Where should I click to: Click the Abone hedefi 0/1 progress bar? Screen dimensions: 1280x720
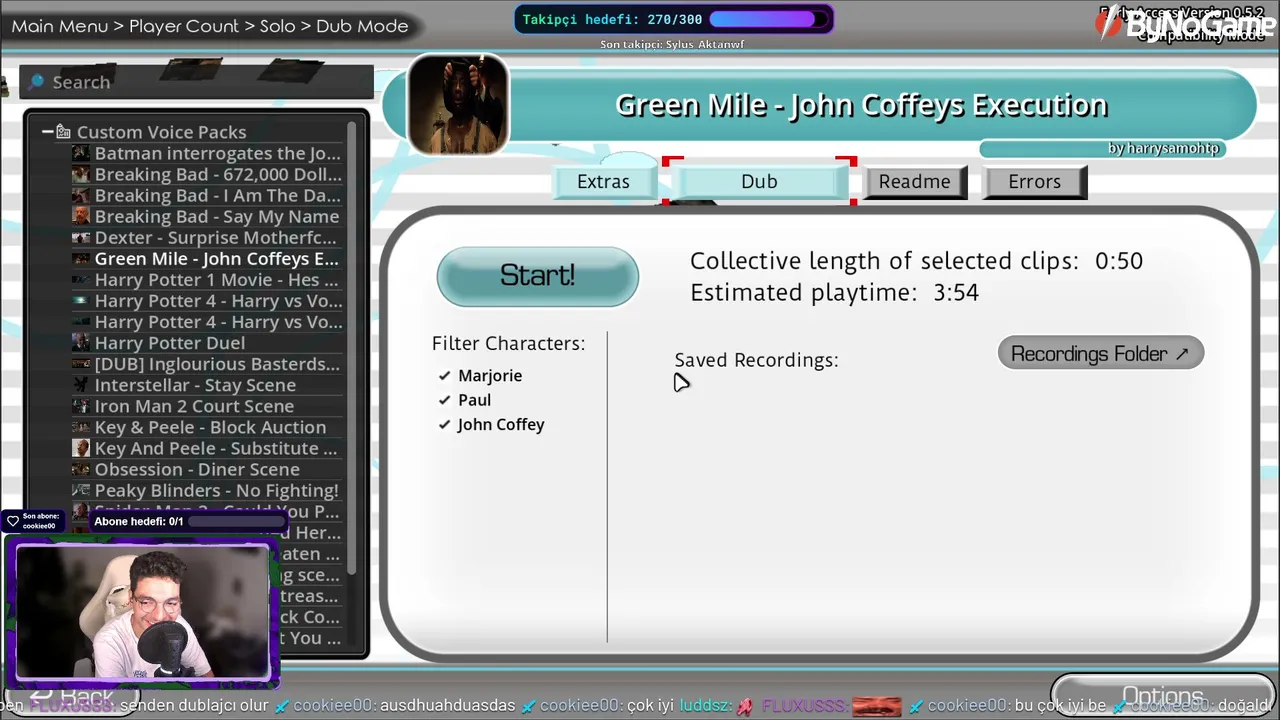[237, 521]
